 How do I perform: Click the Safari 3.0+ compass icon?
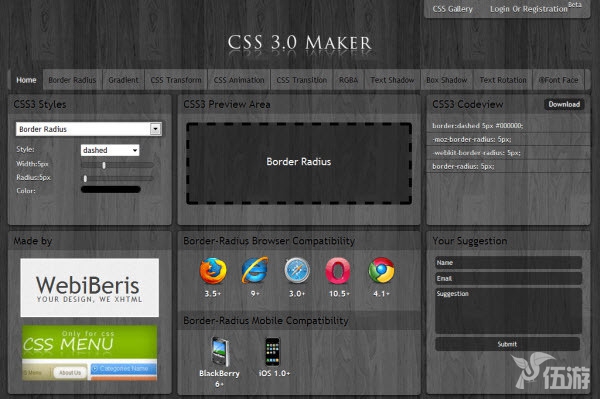(297, 270)
